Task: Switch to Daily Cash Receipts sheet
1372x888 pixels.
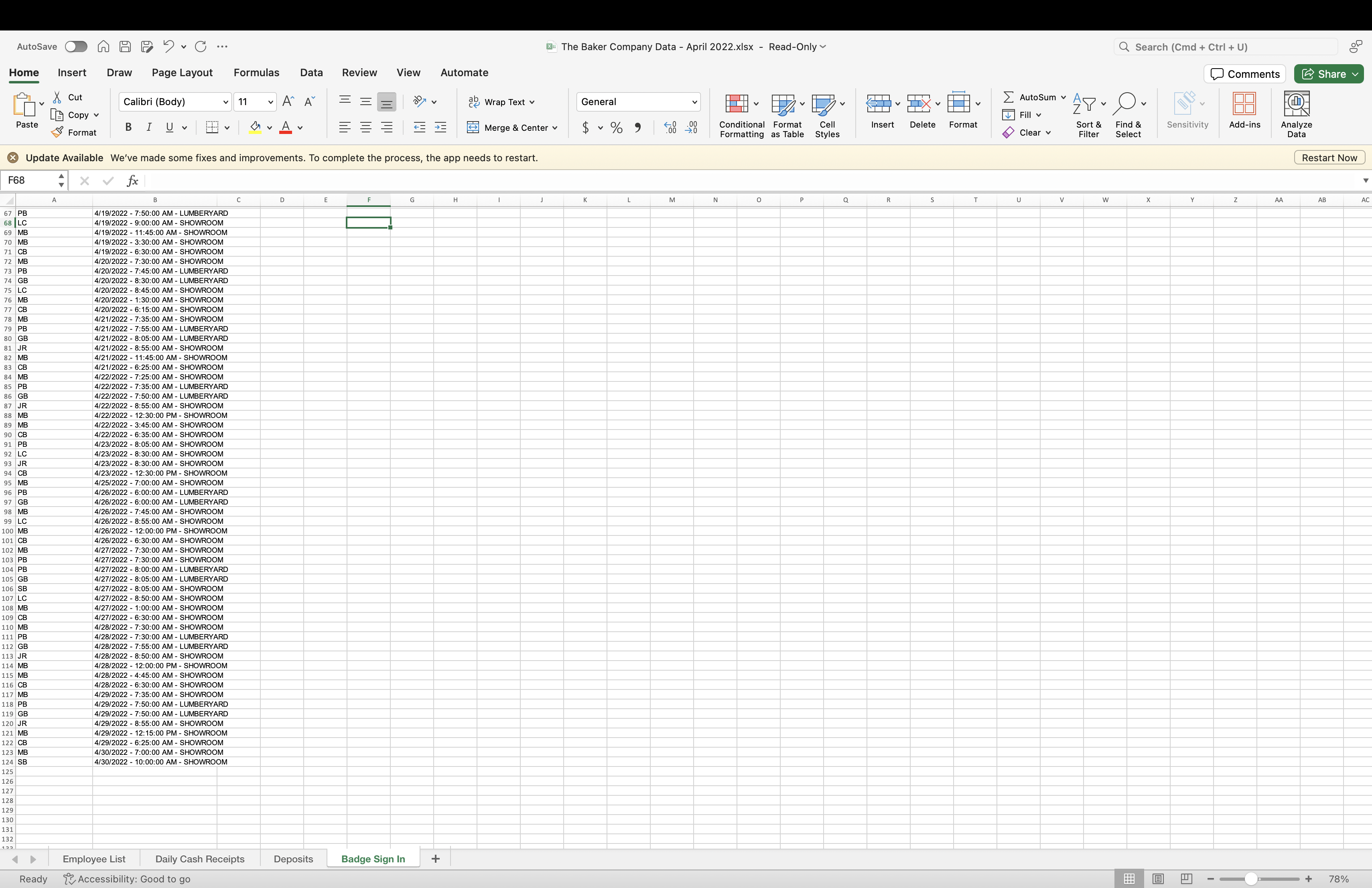Action: point(199,859)
